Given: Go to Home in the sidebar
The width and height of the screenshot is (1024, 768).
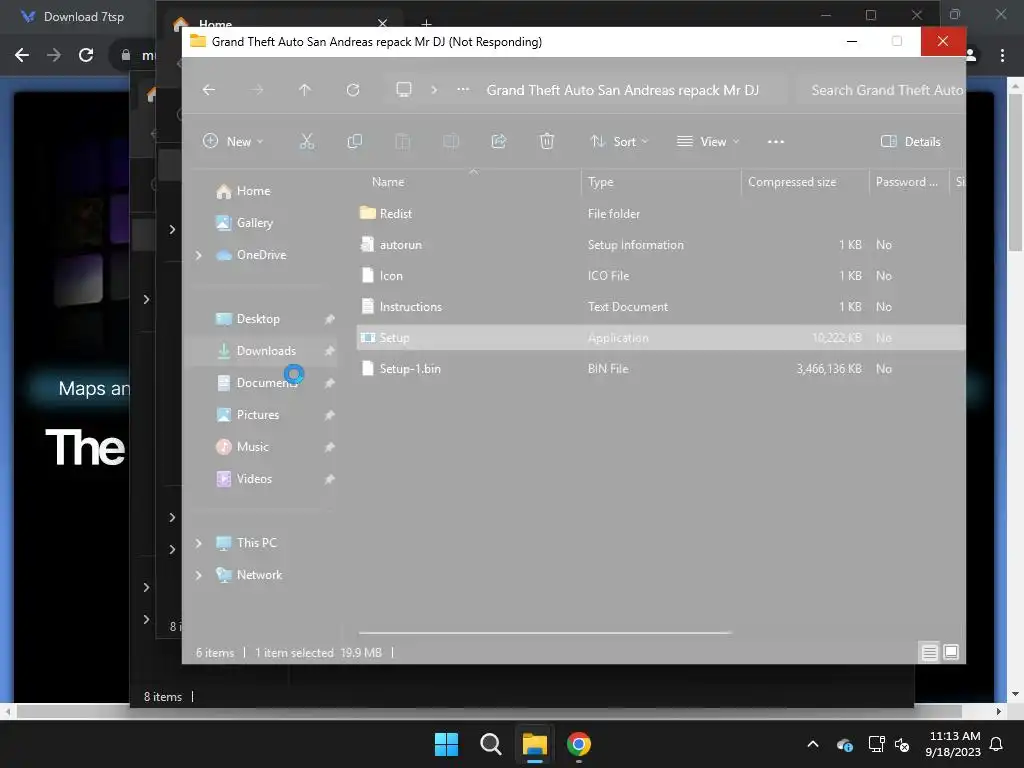Looking at the screenshot, I should (x=243, y=191).
